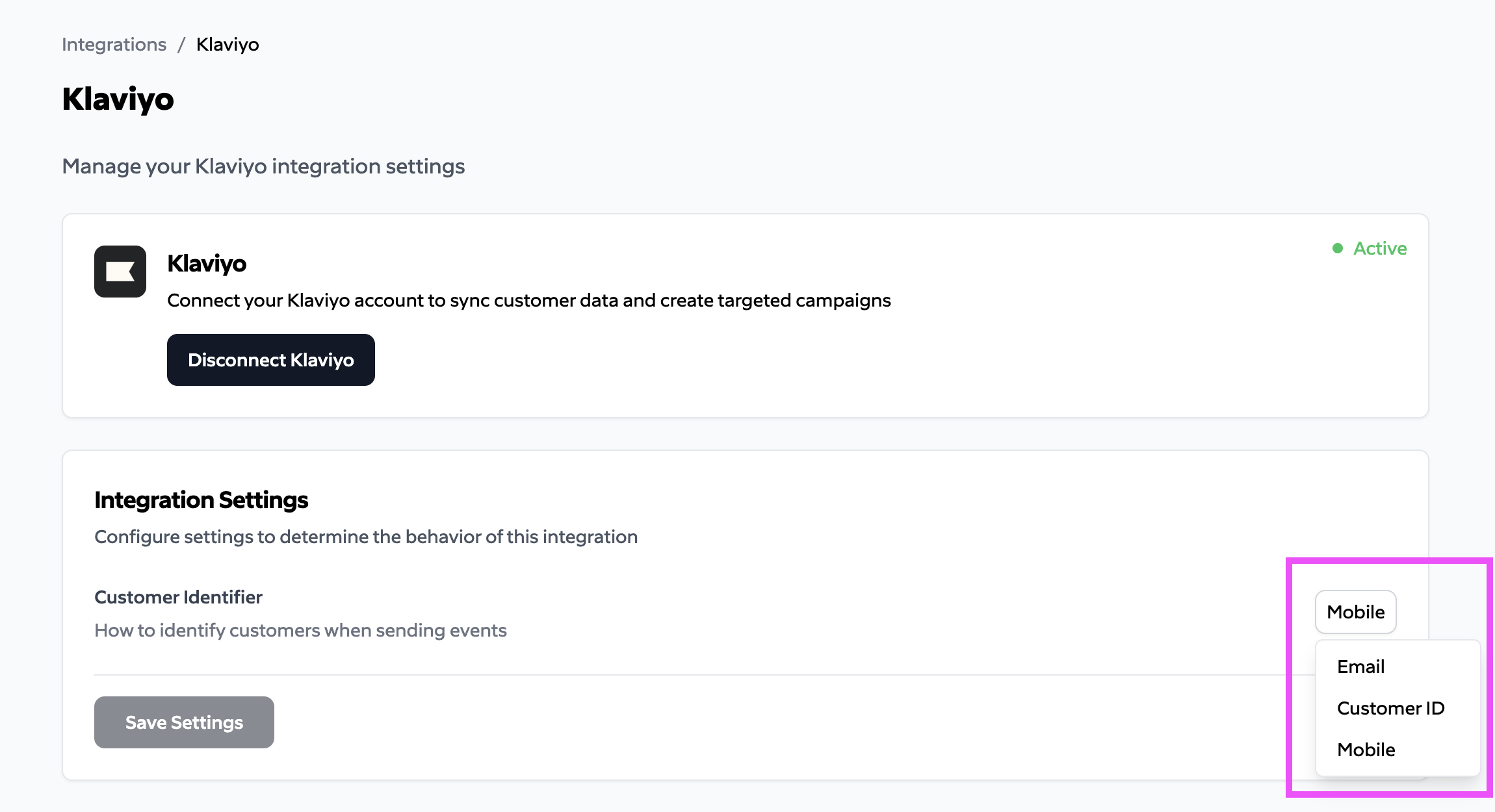Click the Active status label
1495x812 pixels.
(1379, 248)
